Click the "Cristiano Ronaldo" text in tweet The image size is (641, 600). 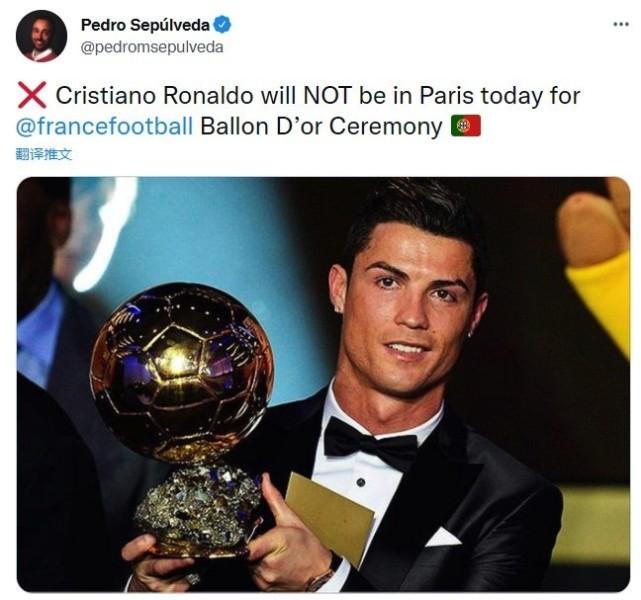155,96
